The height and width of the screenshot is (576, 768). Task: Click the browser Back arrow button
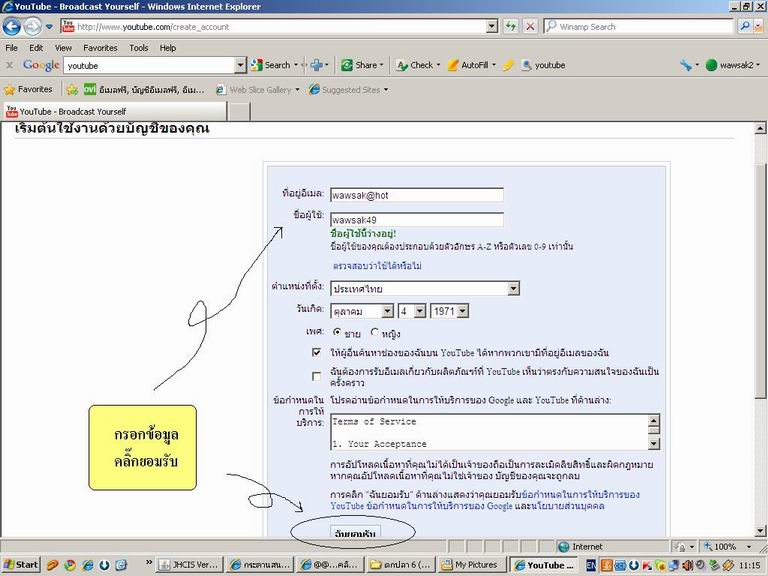(12, 26)
